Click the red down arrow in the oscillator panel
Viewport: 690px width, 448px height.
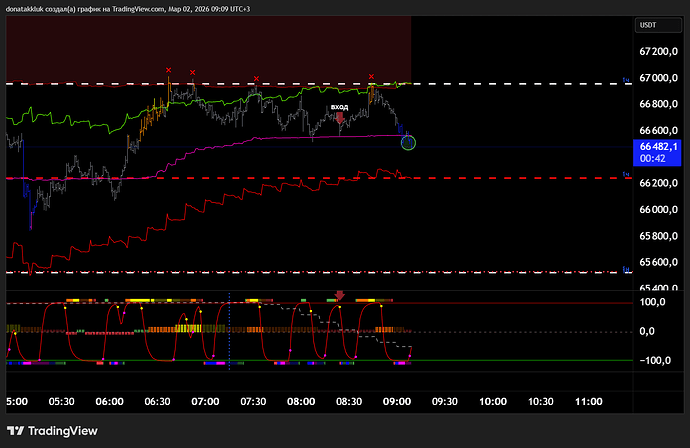340,295
